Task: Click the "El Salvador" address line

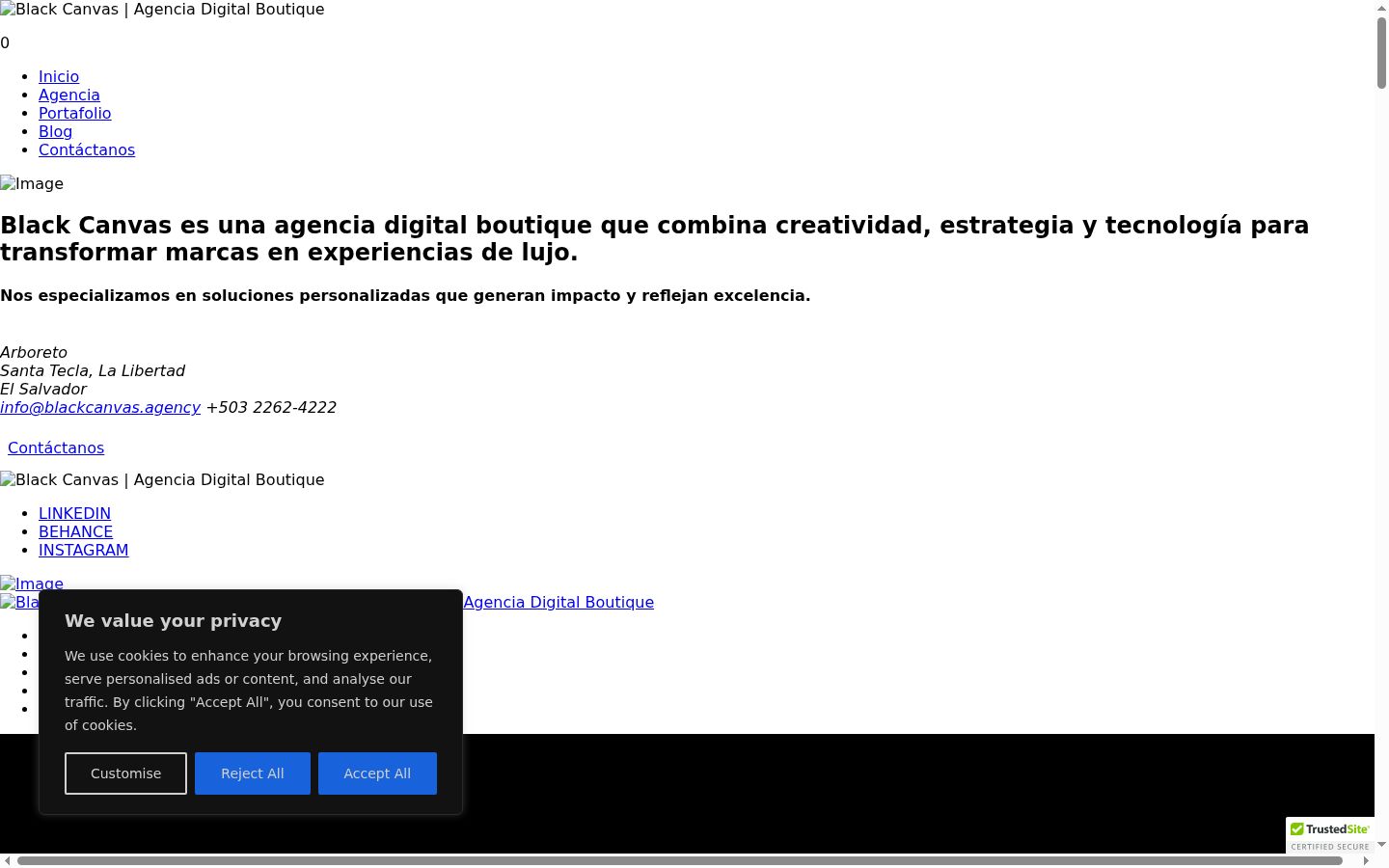Action: (x=43, y=389)
